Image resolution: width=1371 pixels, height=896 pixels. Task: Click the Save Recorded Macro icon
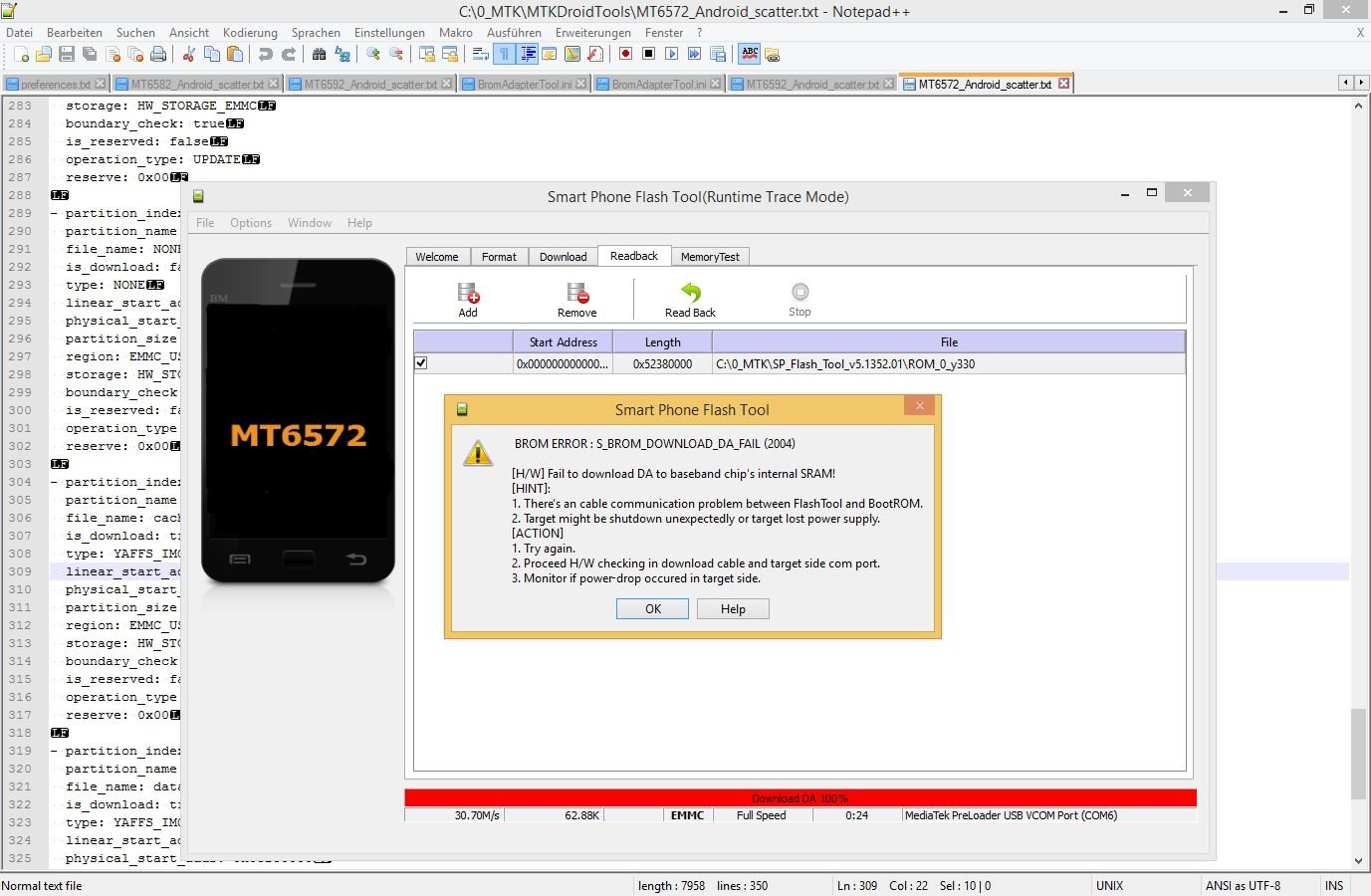[x=717, y=54]
